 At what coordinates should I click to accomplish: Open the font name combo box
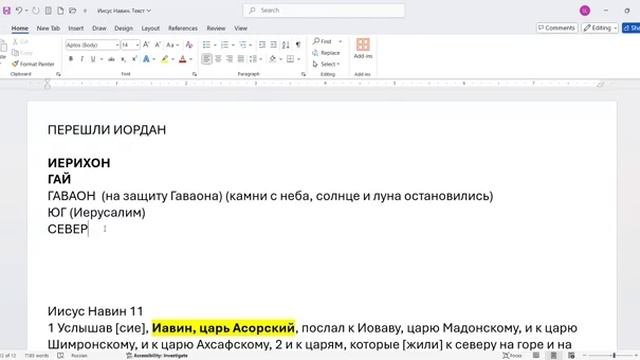92,45
